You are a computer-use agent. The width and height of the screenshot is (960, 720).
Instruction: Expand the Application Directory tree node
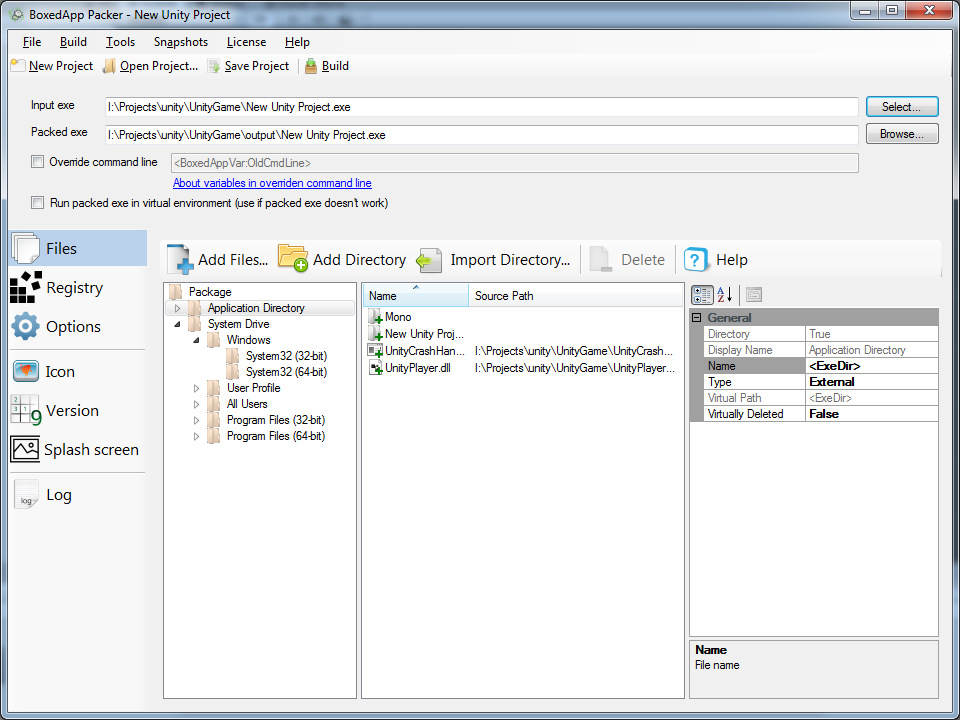click(178, 308)
